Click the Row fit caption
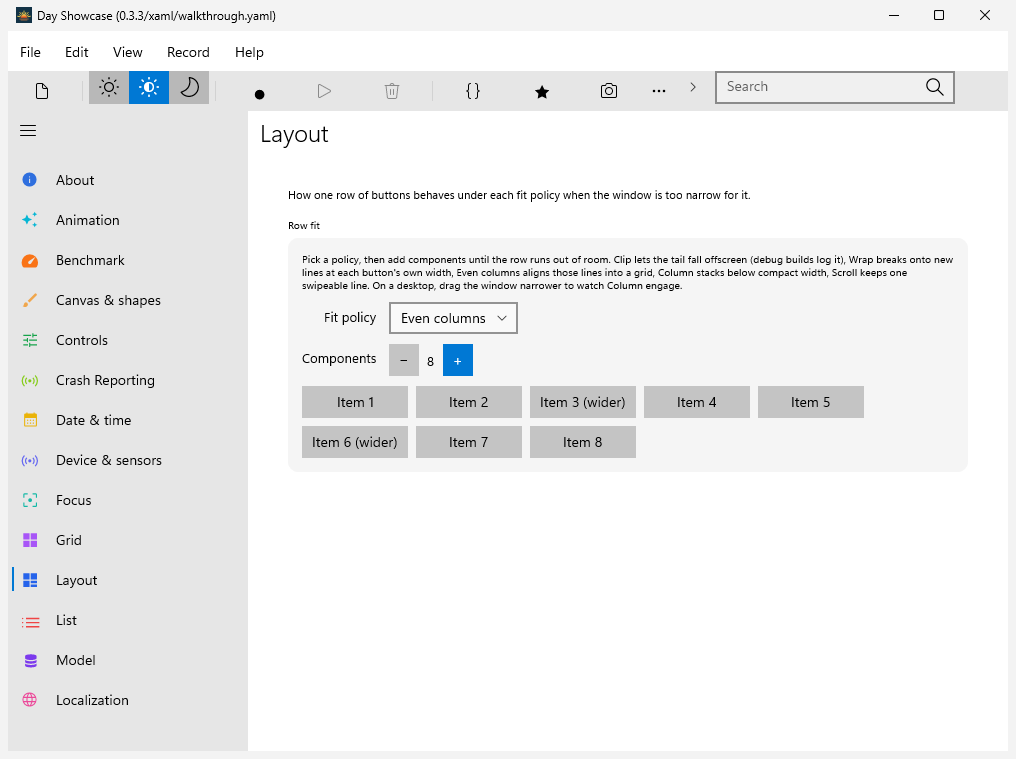 pos(304,226)
